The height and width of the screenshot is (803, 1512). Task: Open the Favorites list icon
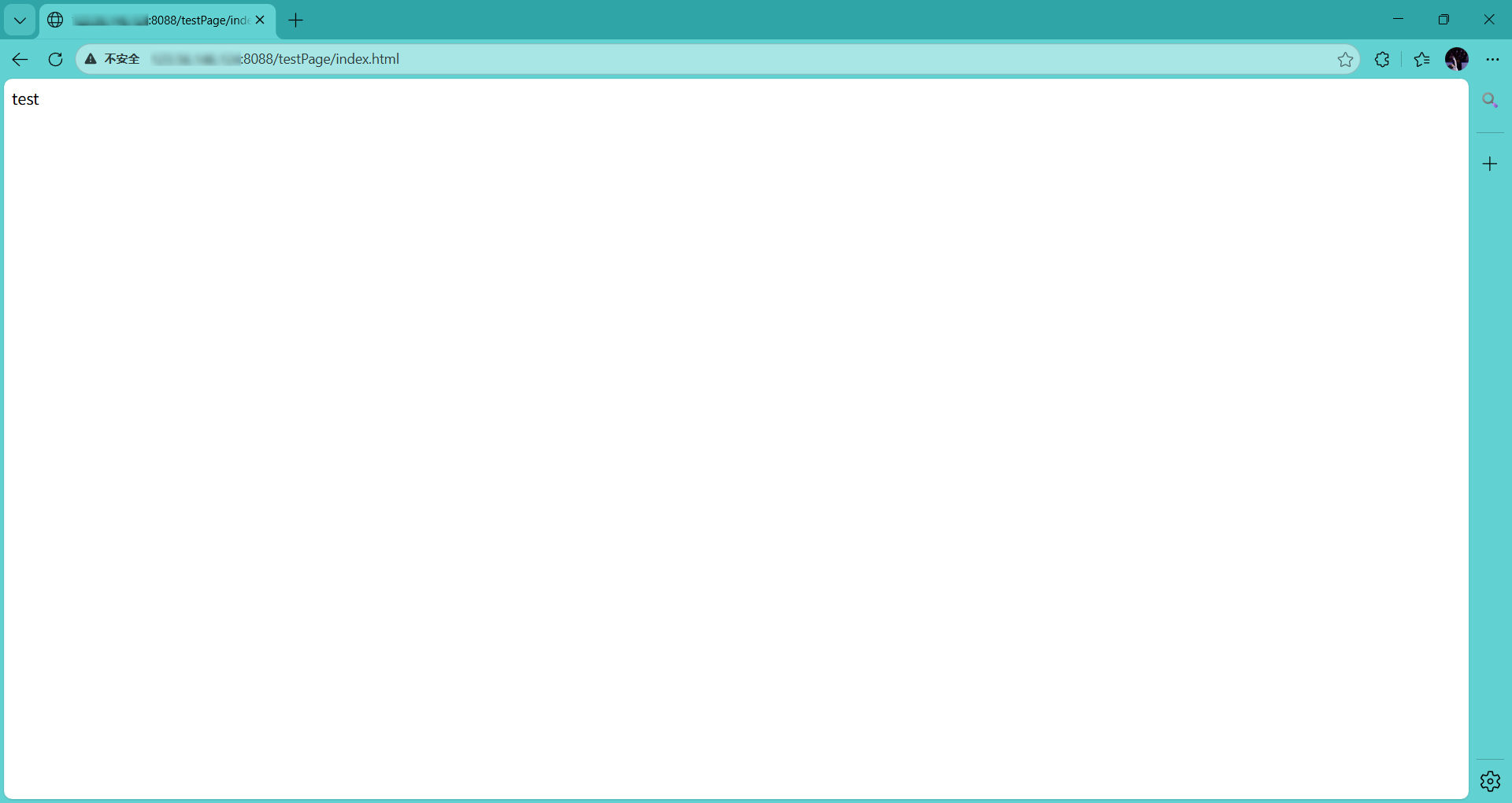(x=1421, y=59)
